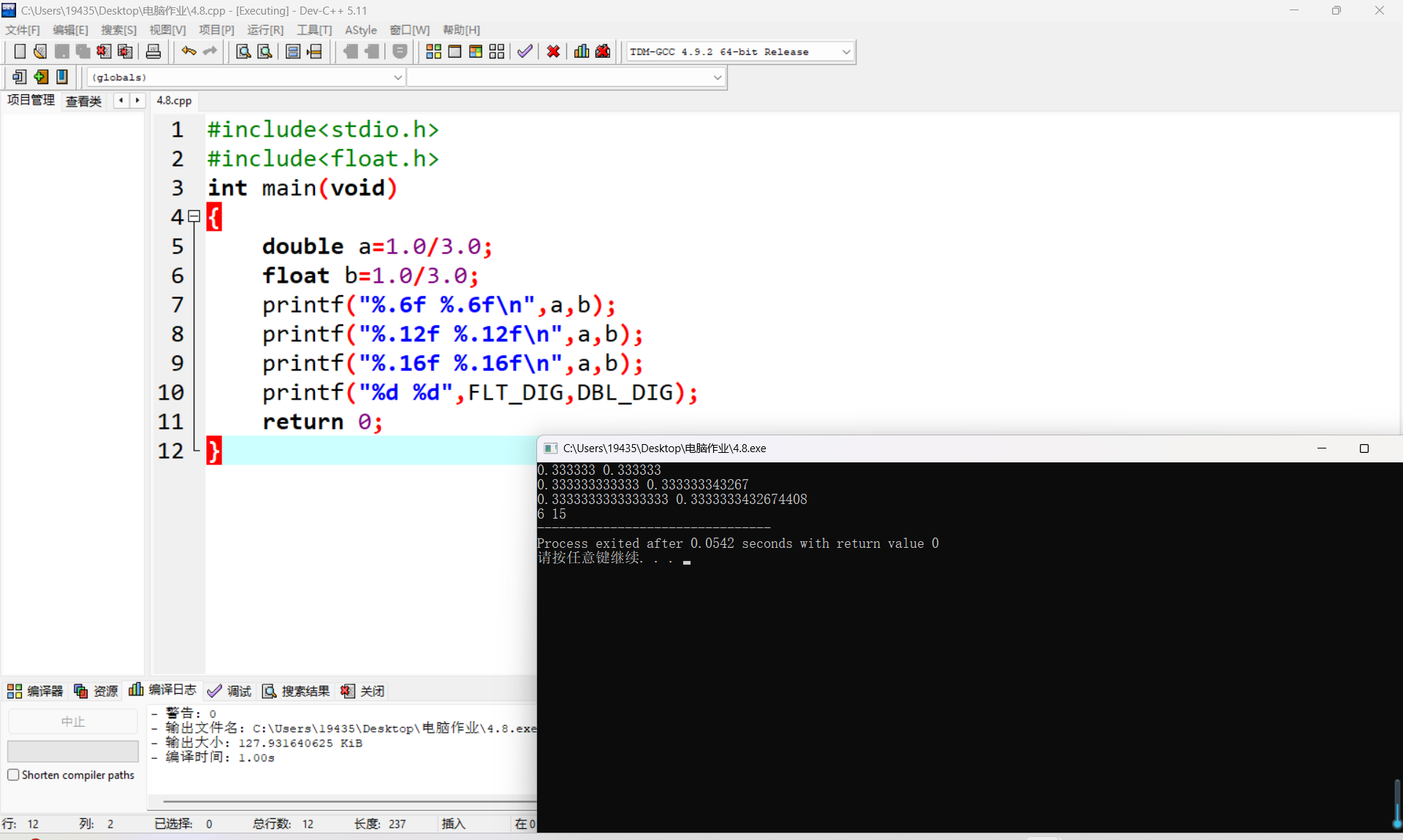The width and height of the screenshot is (1403, 840).
Task: Click the Undo arrow icon
Action: coord(189,51)
